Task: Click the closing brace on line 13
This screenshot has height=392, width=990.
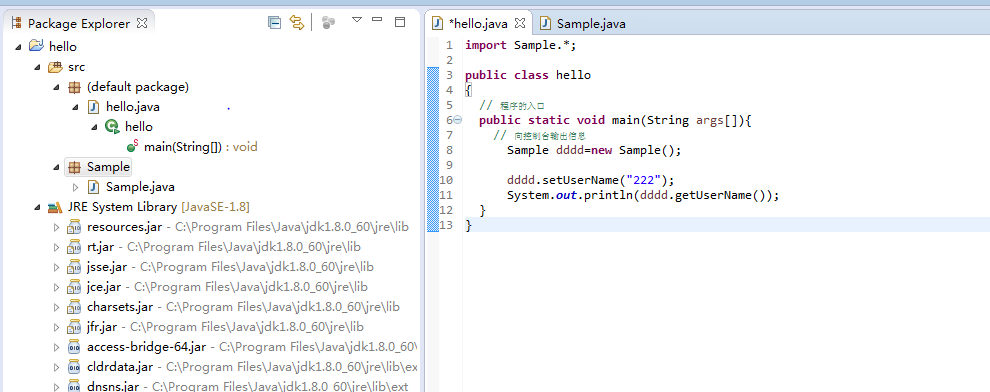Action: [468, 225]
